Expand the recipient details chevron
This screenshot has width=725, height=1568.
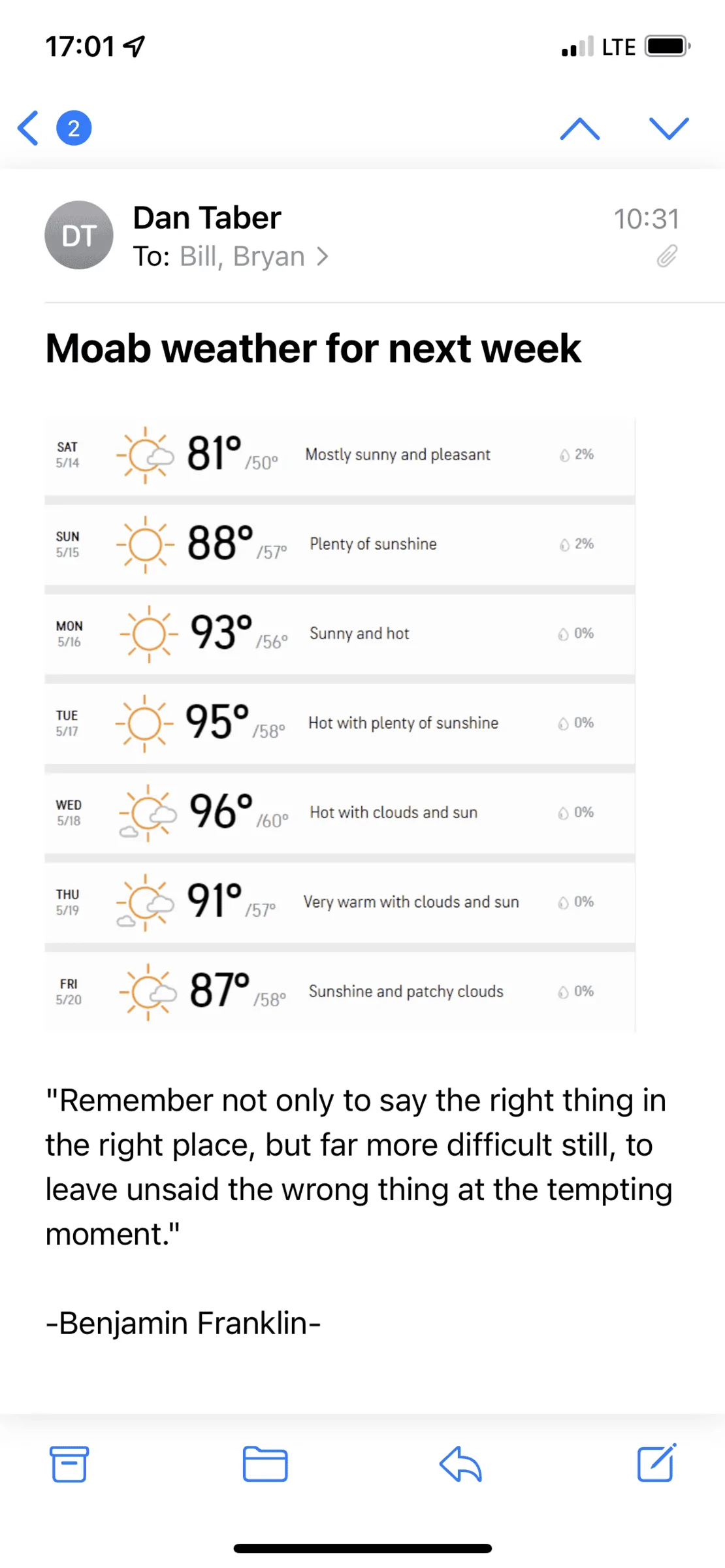322,257
